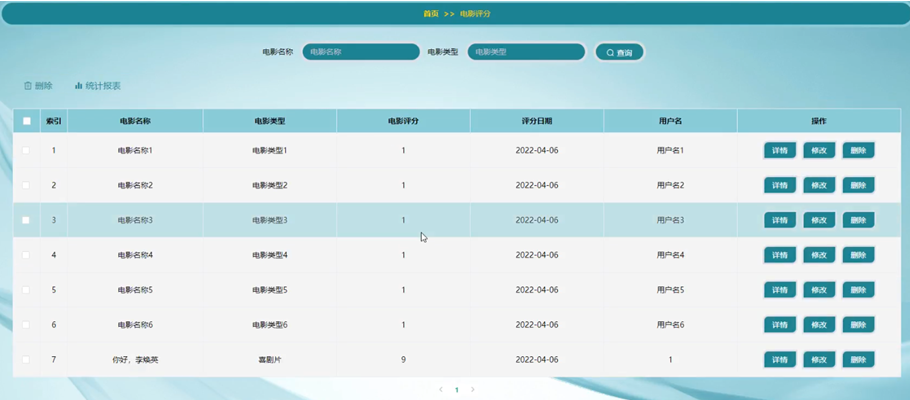Click 修改 for 电影名称2

pos(819,185)
